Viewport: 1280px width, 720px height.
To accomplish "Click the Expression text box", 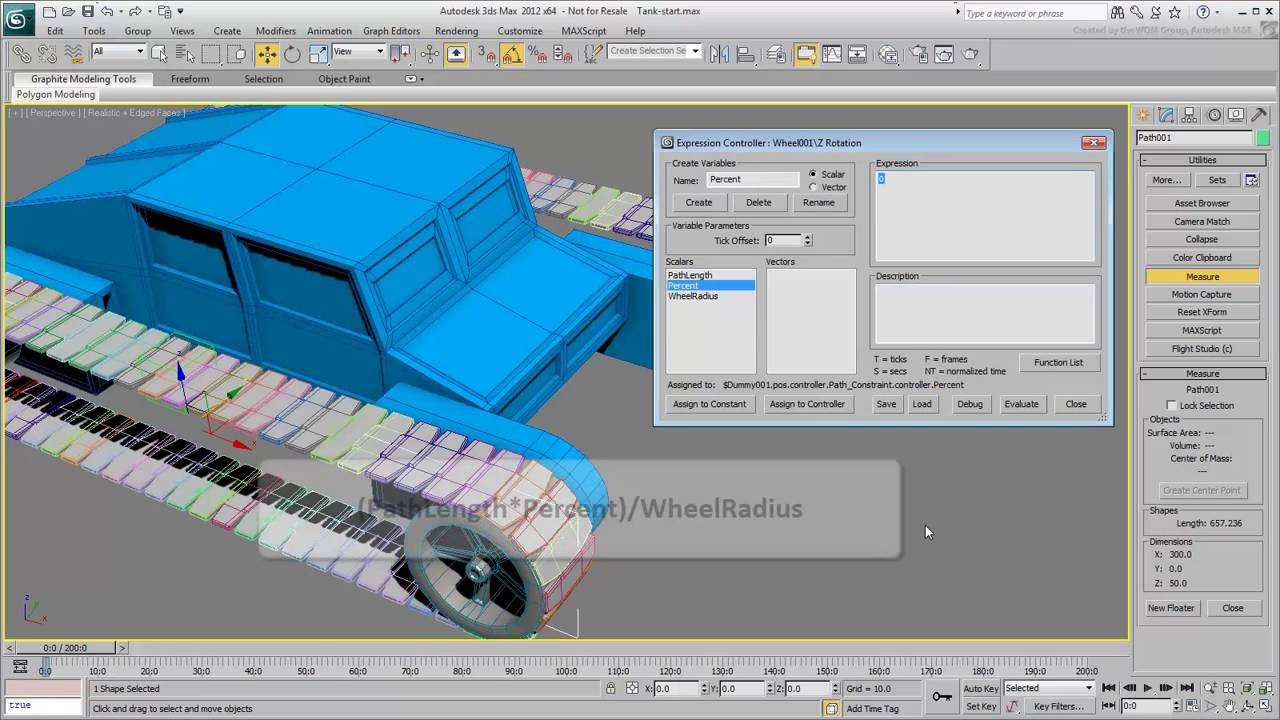I will 985,216.
